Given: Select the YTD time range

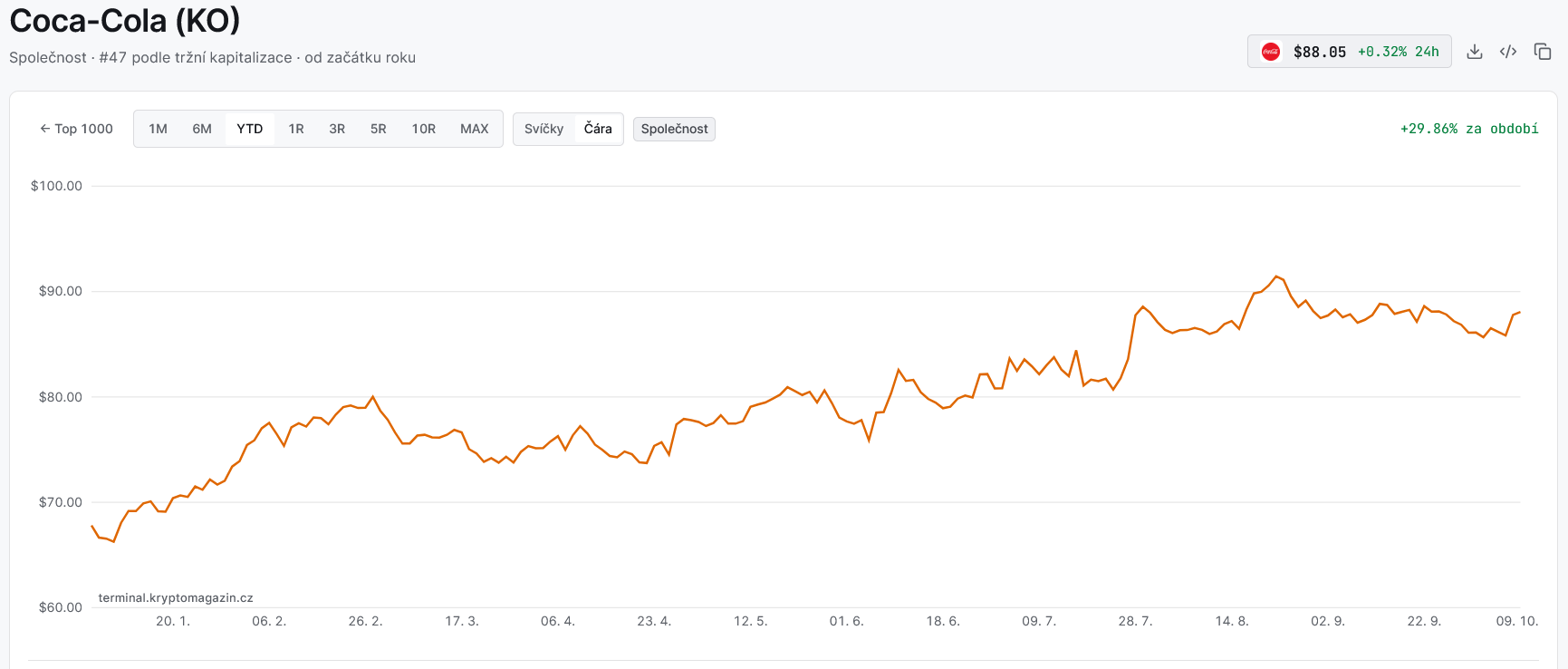Looking at the screenshot, I should pos(250,129).
